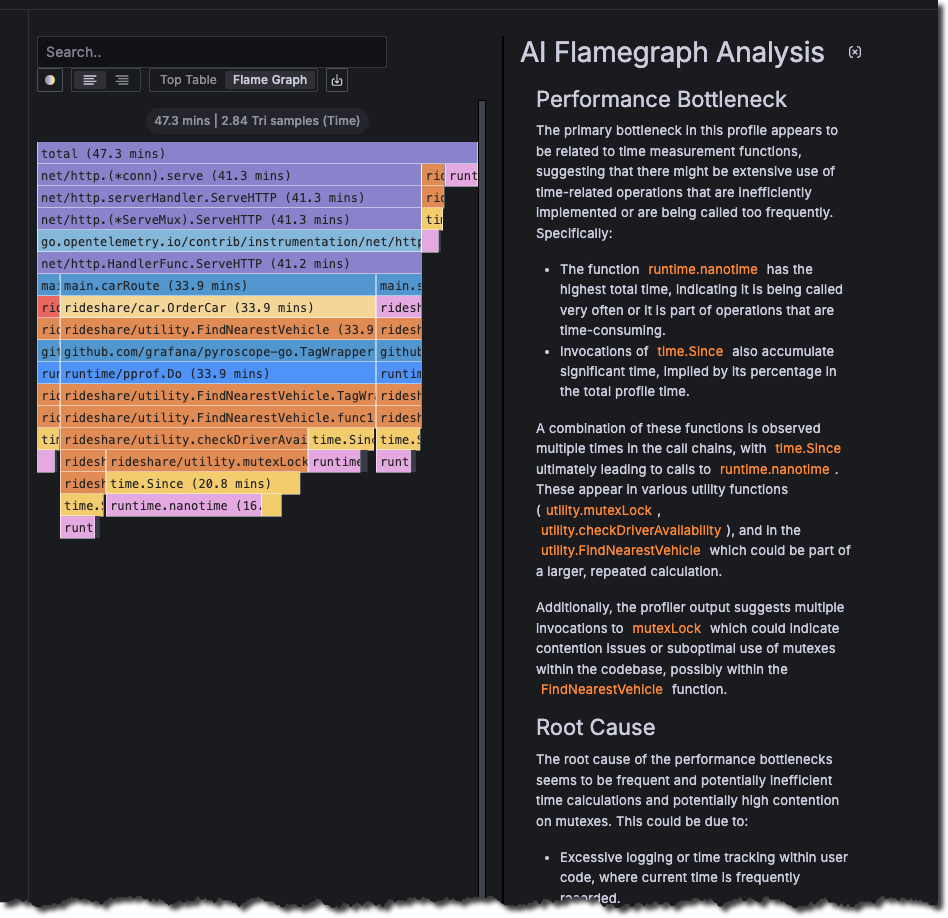Select the left-aligned flamegraph layout icon
The image size is (948, 918).
(x=90, y=80)
